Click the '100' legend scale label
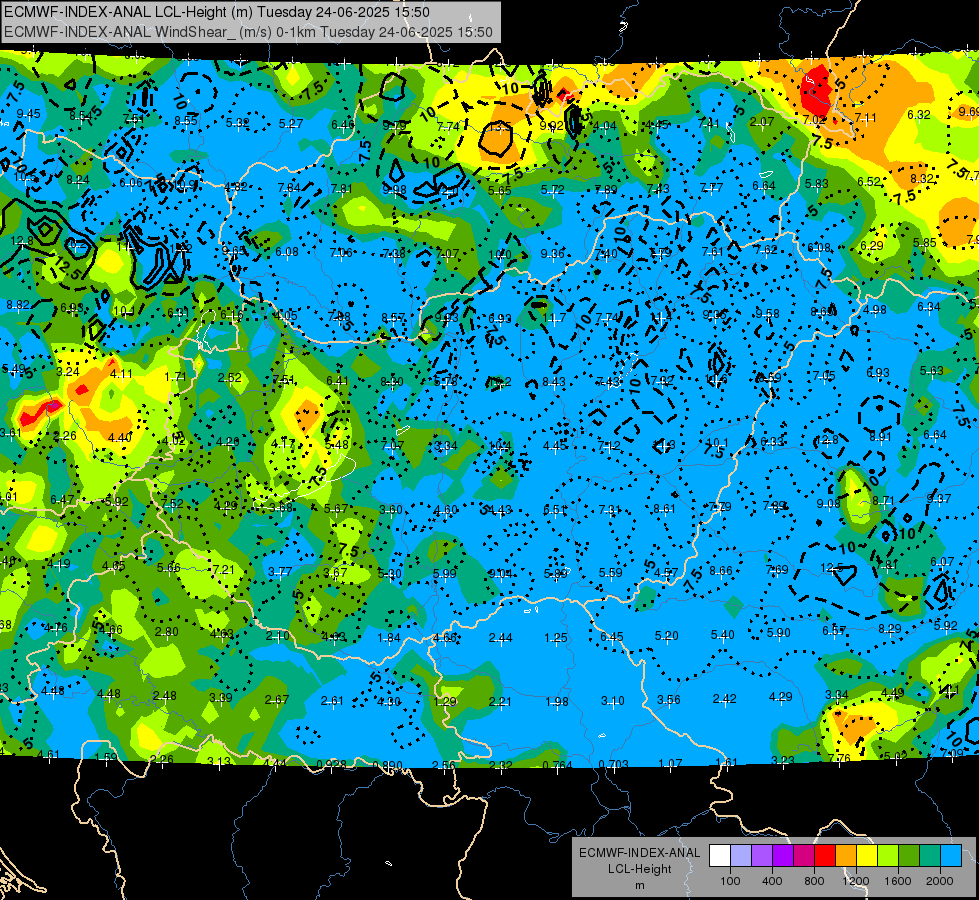 pos(730,881)
